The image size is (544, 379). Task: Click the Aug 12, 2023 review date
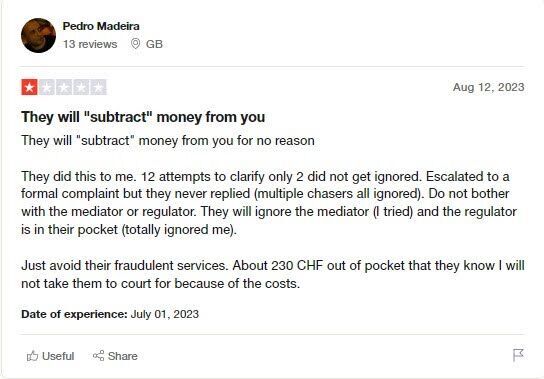(x=488, y=87)
